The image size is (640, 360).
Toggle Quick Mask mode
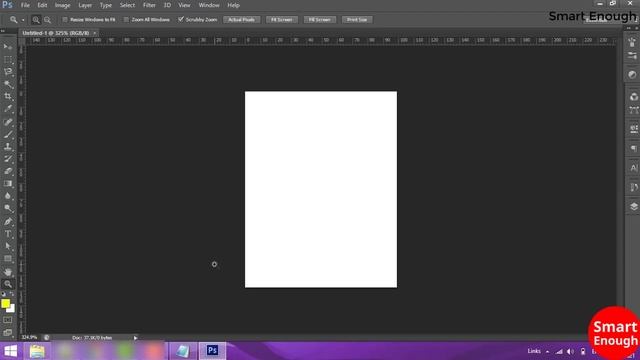click(x=8, y=320)
